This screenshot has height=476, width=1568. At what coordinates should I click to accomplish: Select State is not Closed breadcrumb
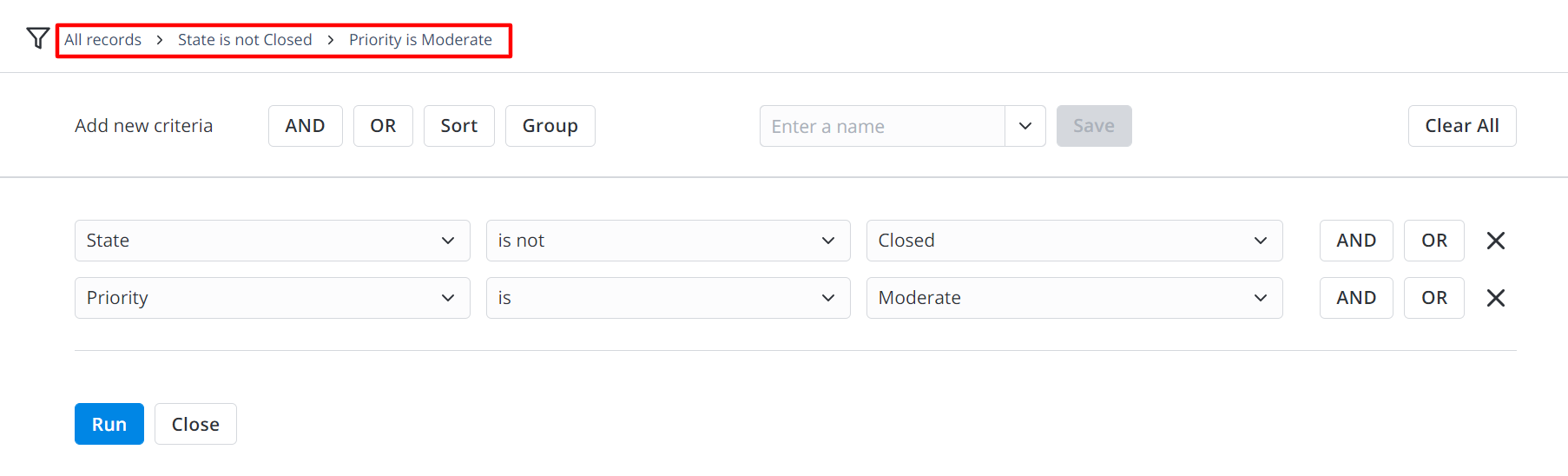tap(245, 40)
